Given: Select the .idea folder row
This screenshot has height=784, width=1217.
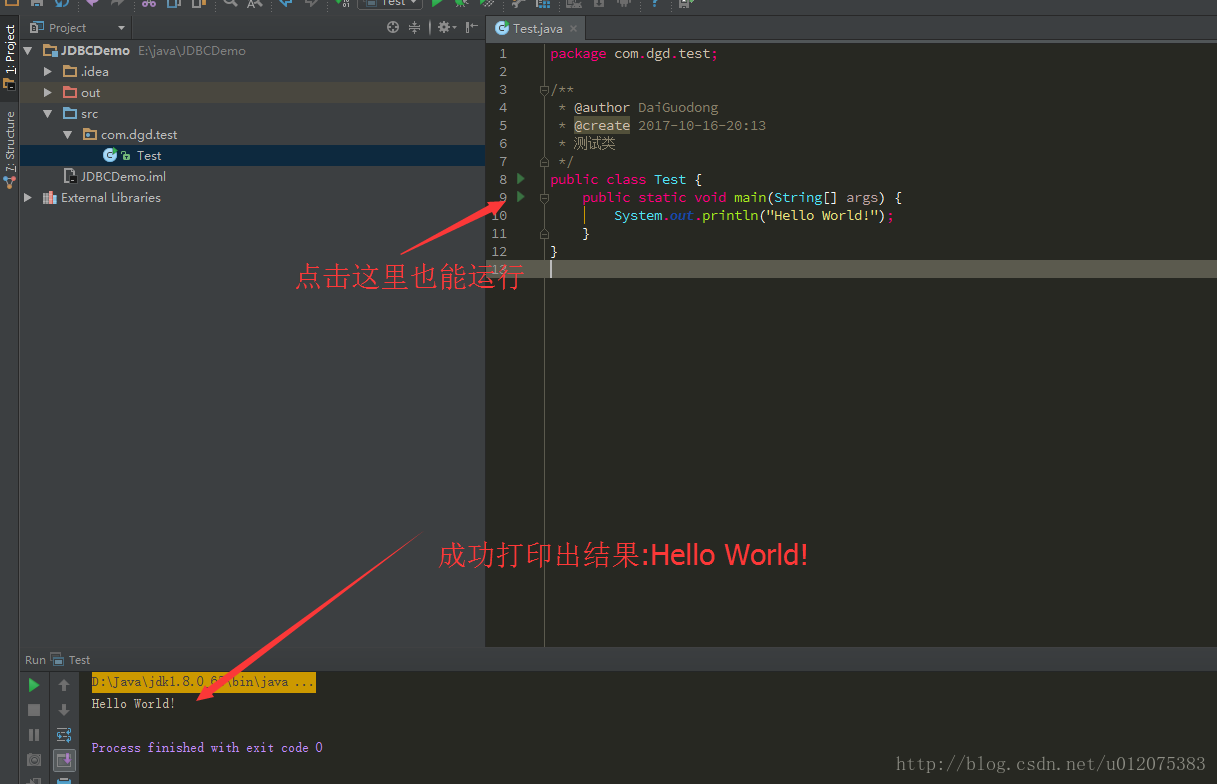Looking at the screenshot, I should [252, 72].
